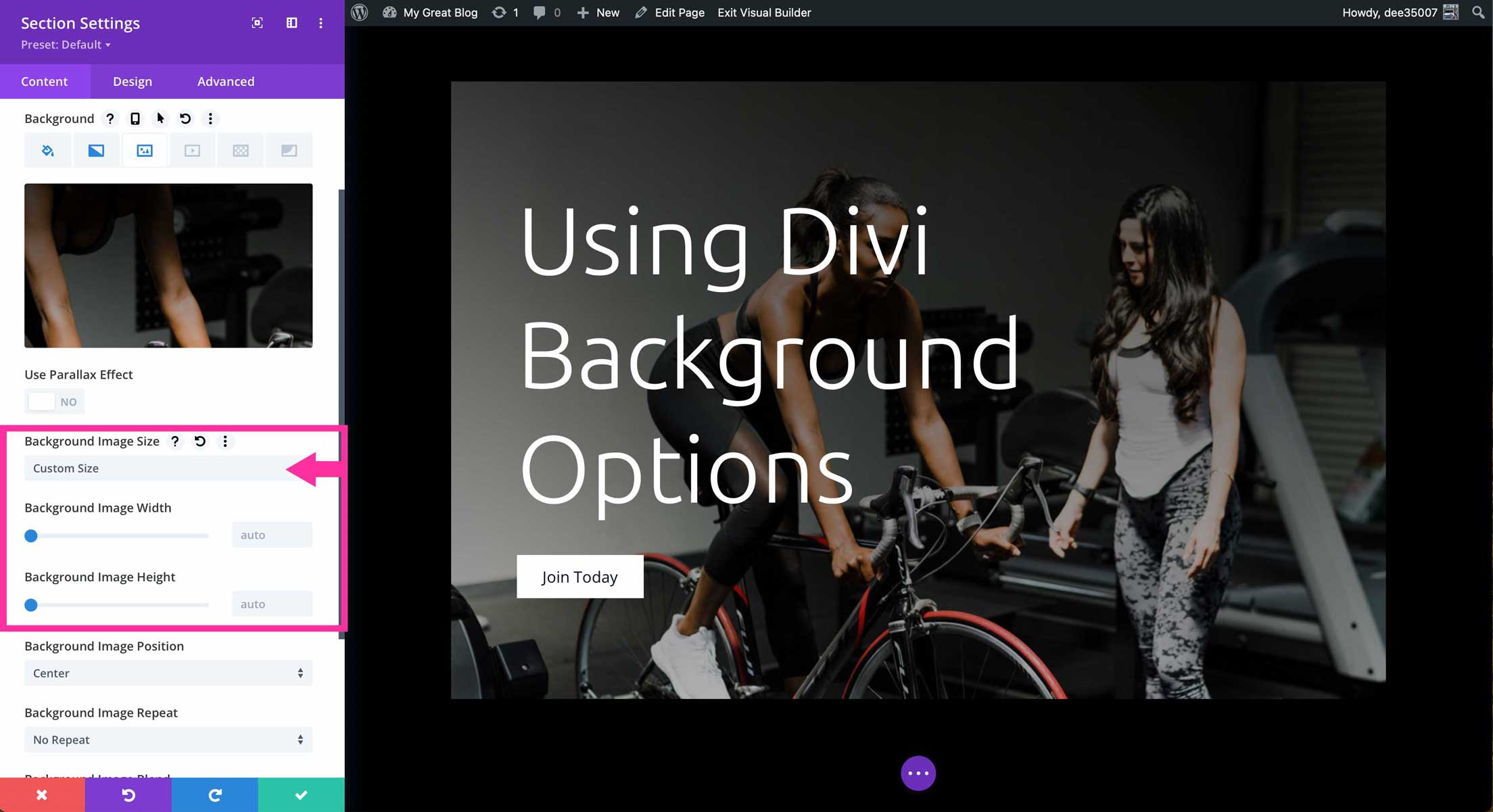This screenshot has height=812, width=1493.
Task: Open the Background Image Position dropdown
Action: pyautogui.click(x=168, y=673)
